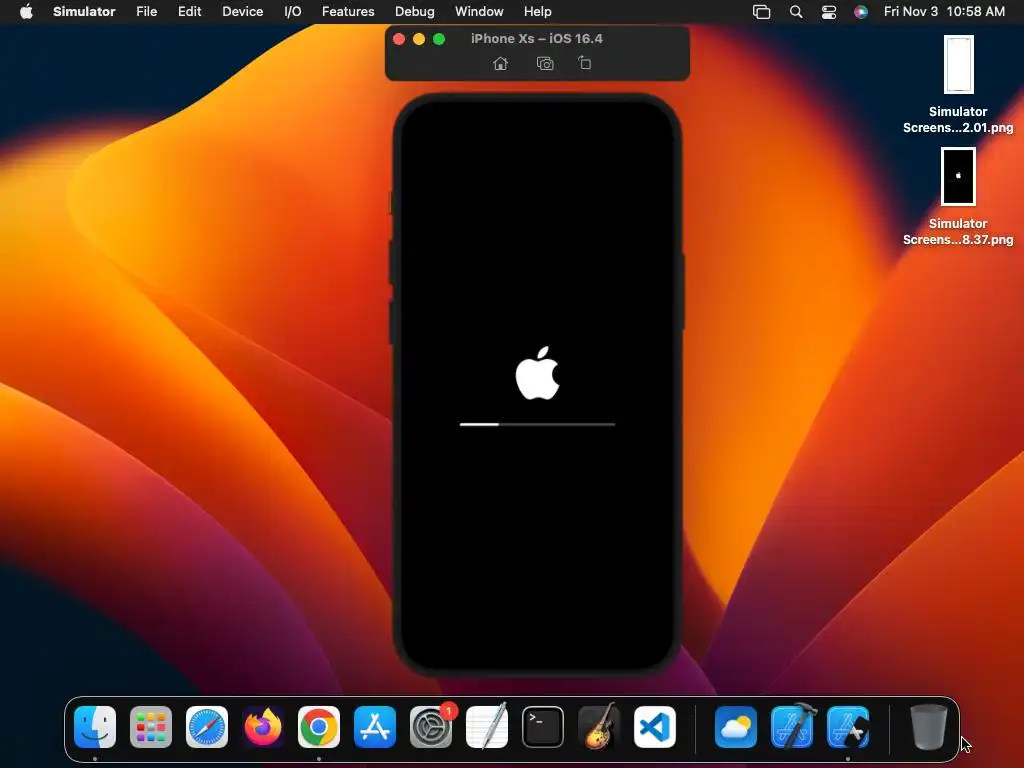Launch Visual Studio Code from the Dock
Viewport: 1024px width, 768px height.
(655, 727)
